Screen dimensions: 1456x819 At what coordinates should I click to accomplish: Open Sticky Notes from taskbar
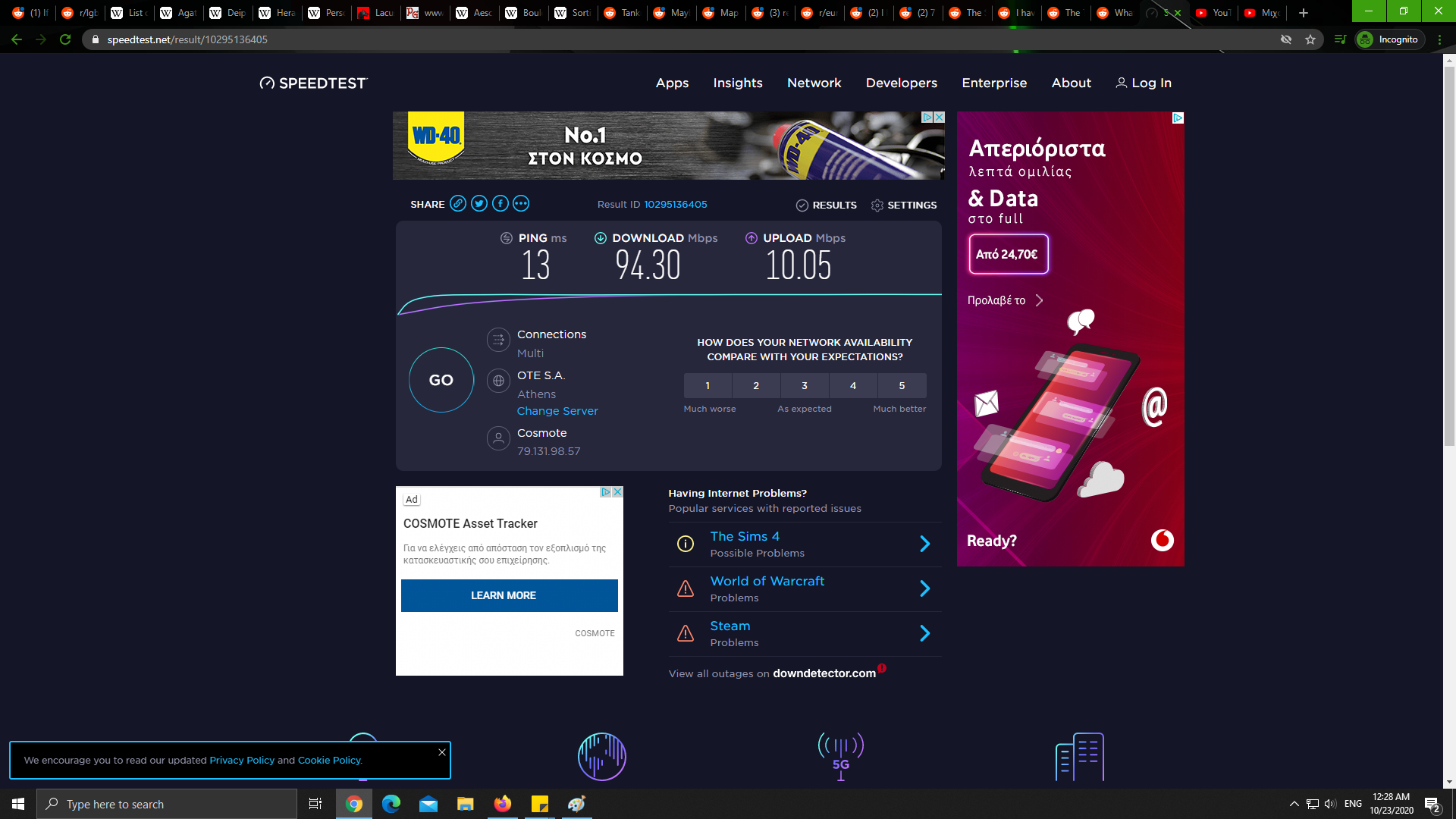click(x=540, y=804)
